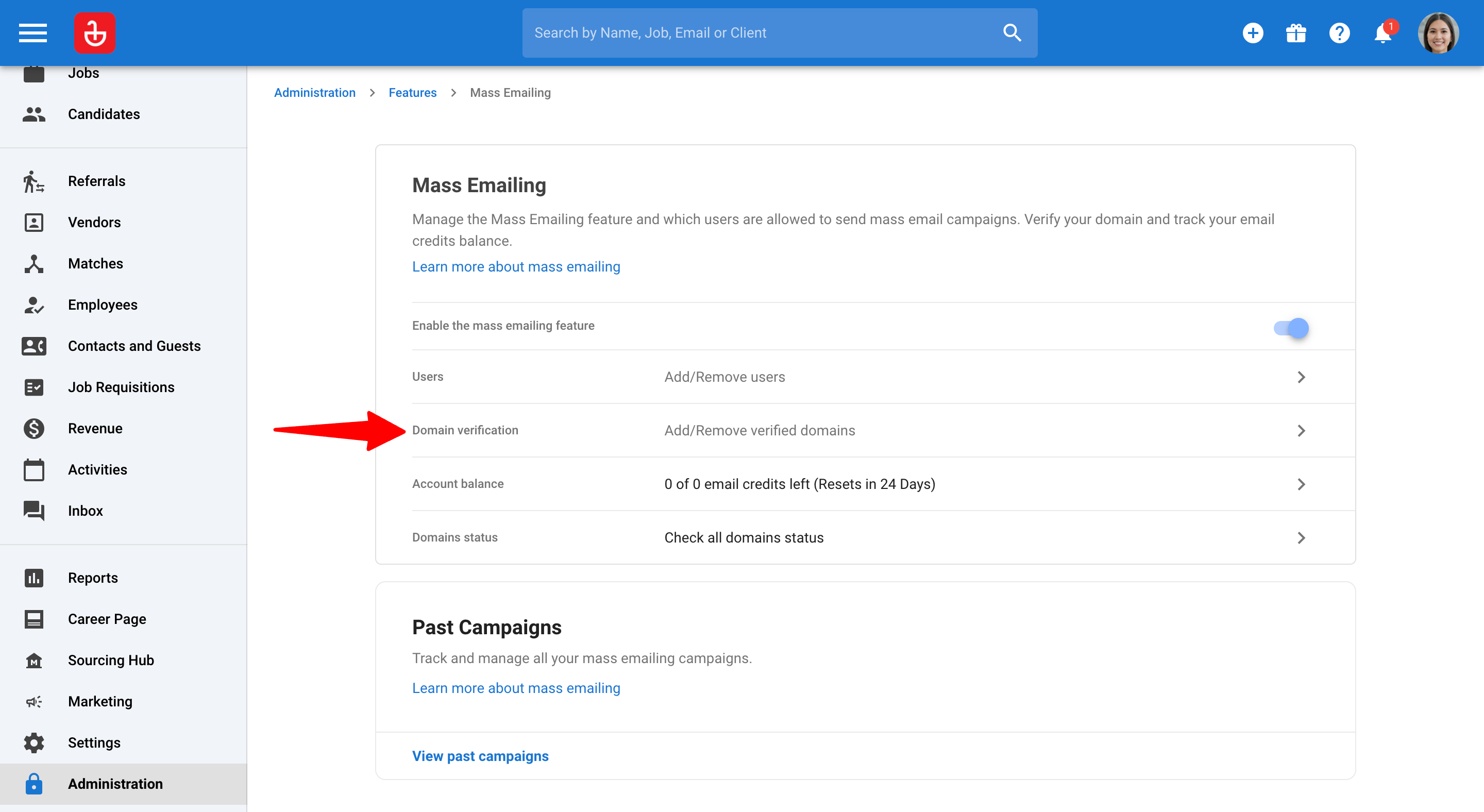Expand the Account balance row chevron

click(x=1301, y=484)
